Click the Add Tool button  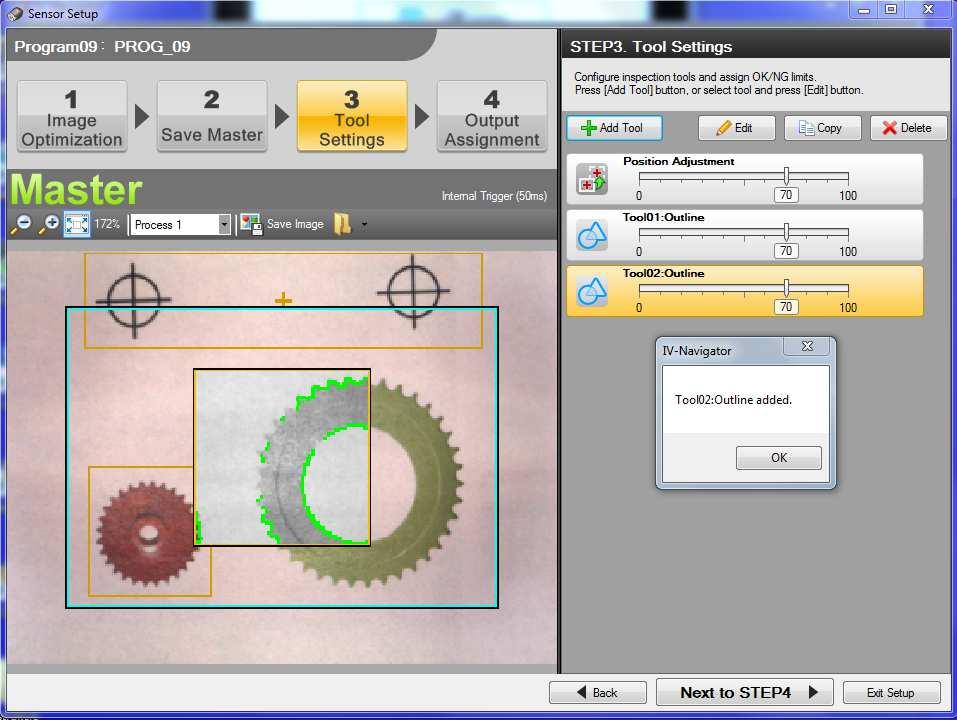pyautogui.click(x=614, y=128)
